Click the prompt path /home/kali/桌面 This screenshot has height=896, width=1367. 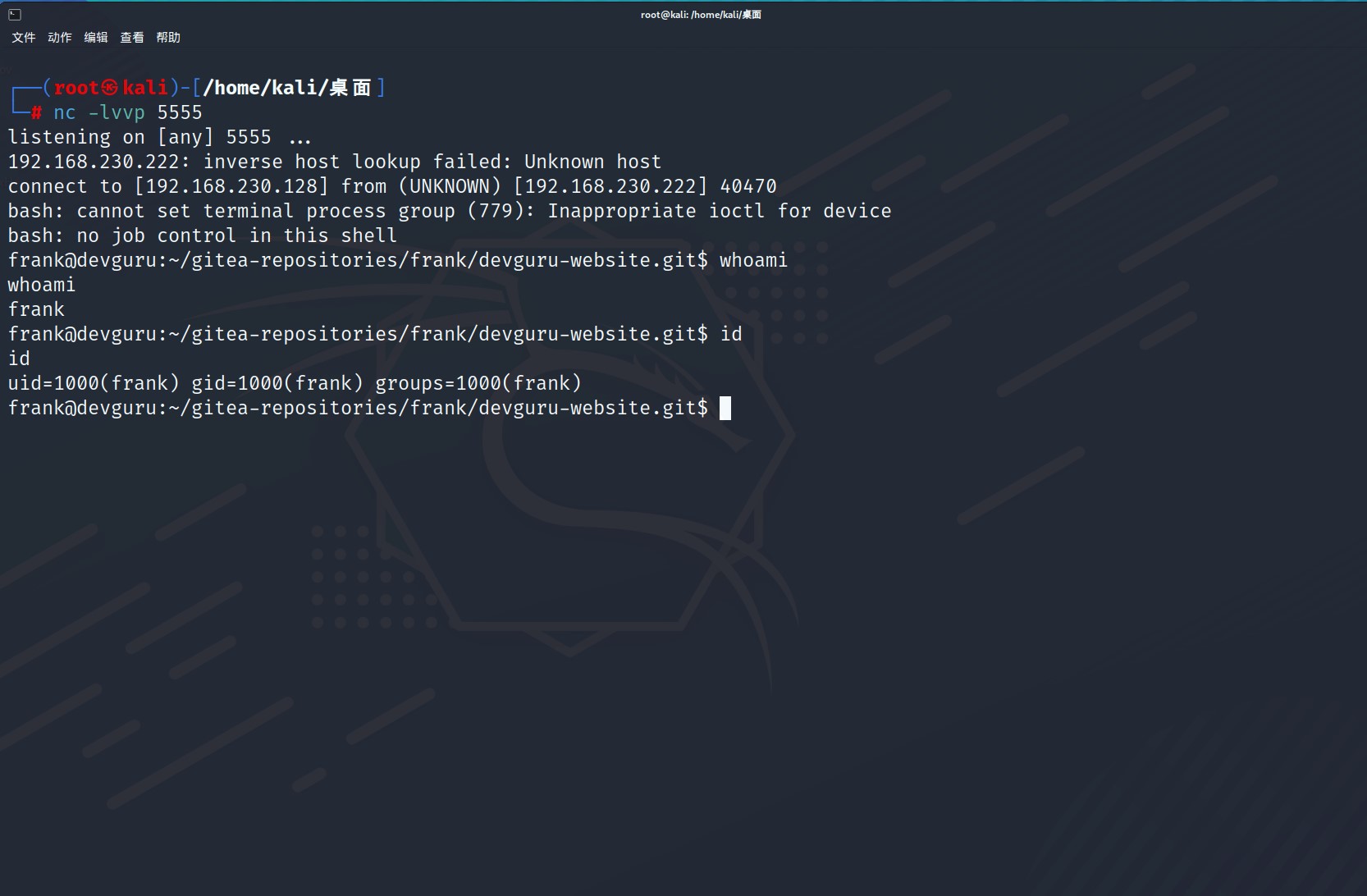coord(288,88)
